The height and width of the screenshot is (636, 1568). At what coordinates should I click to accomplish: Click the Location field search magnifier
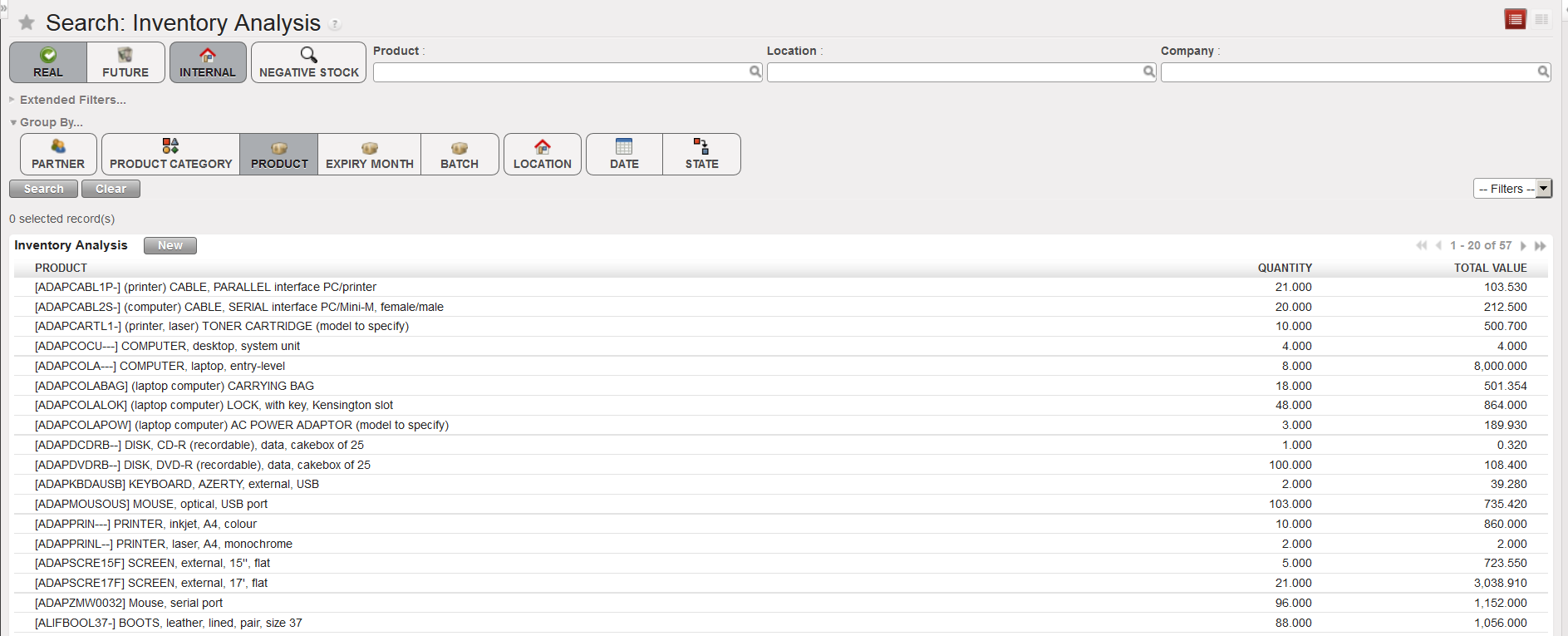[1148, 72]
